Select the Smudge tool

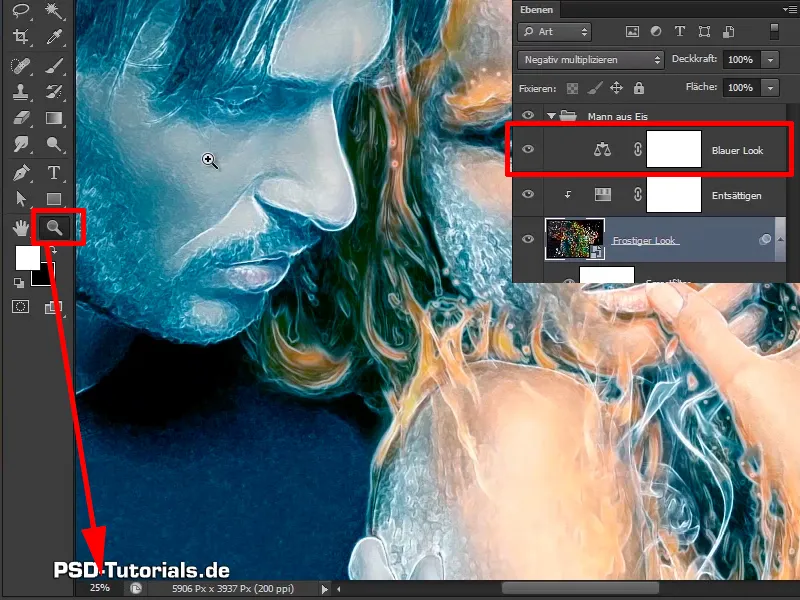coord(21,144)
